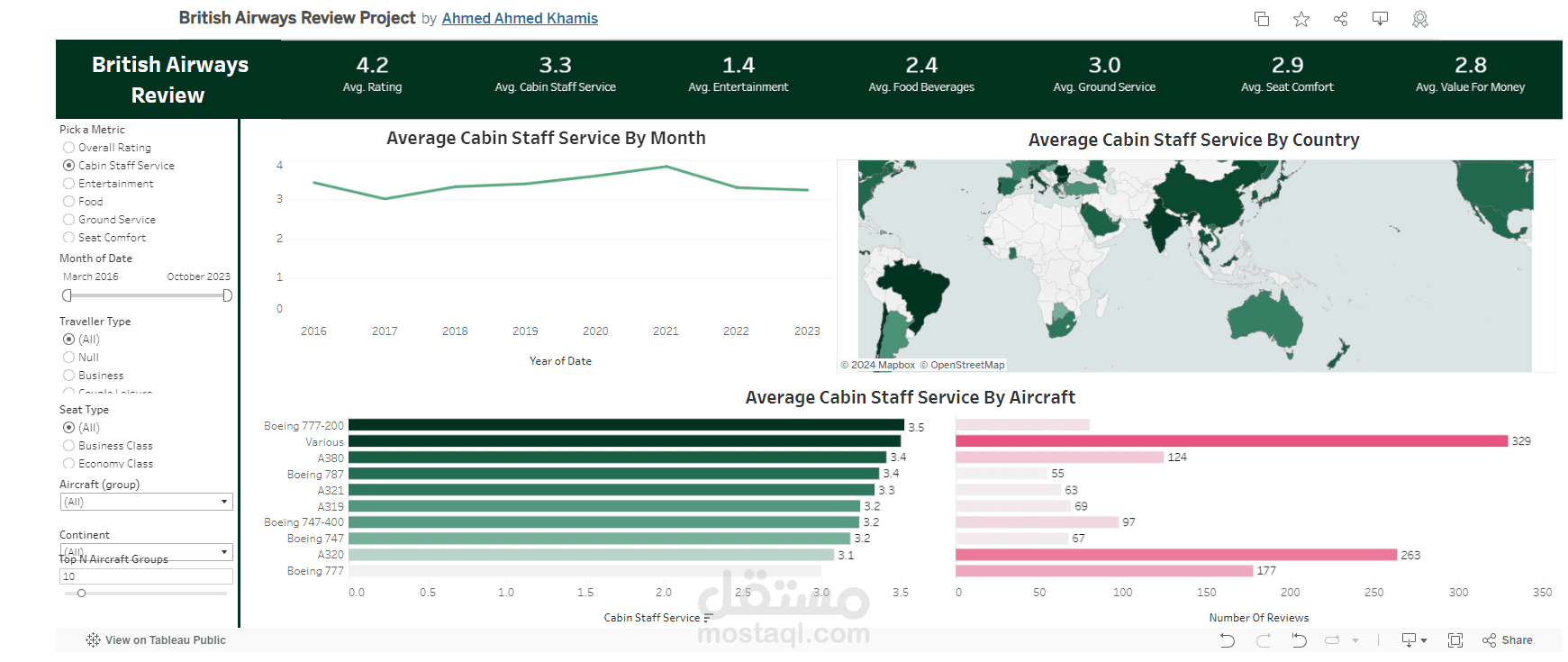This screenshot has width=1568, height=662.
Task: Click the revert view icon
Action: coord(1299,640)
